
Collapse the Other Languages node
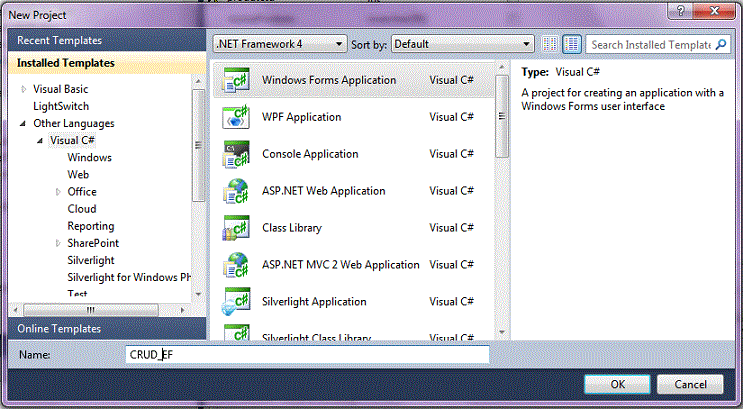tap(23, 123)
